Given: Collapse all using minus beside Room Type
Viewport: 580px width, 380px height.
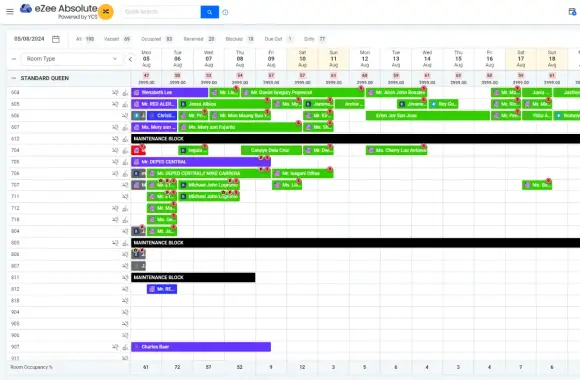Looking at the screenshot, I should 14,59.
